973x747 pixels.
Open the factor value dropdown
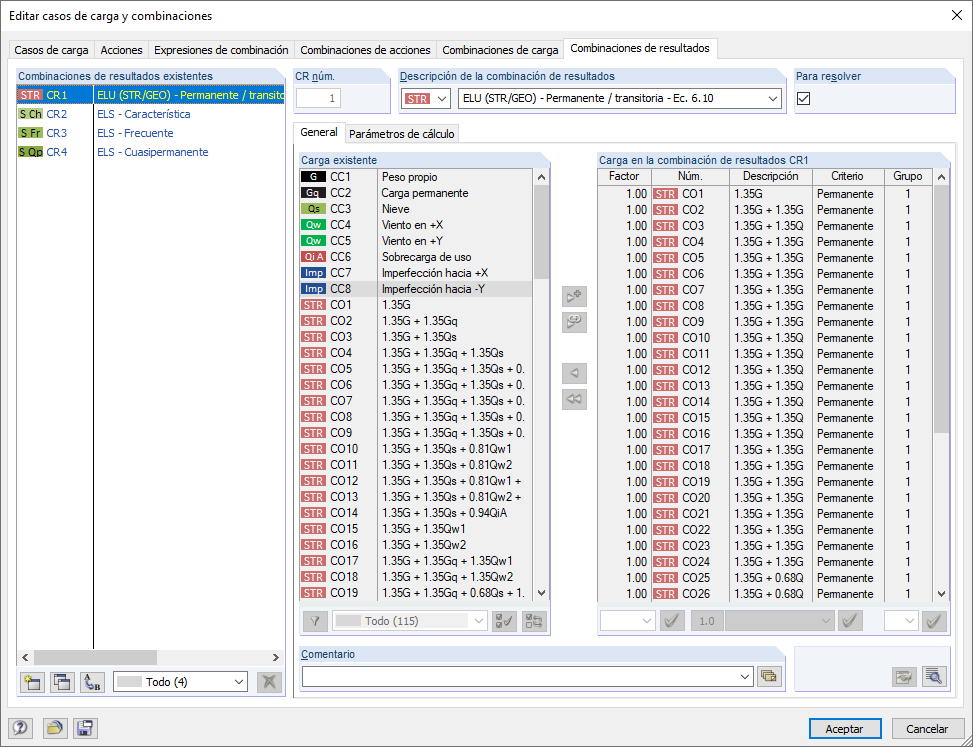[627, 620]
